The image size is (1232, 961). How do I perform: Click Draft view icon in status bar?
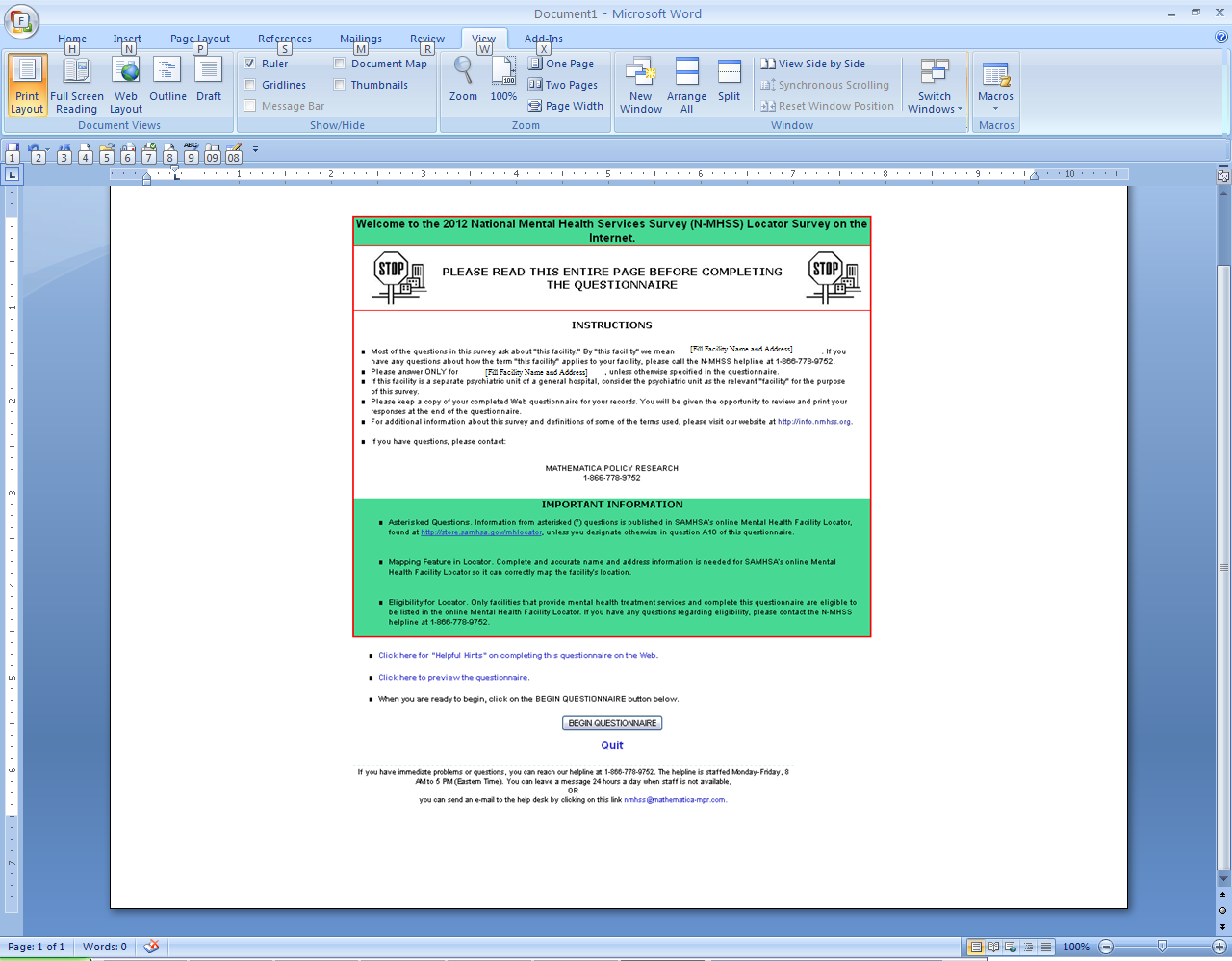(x=1045, y=947)
